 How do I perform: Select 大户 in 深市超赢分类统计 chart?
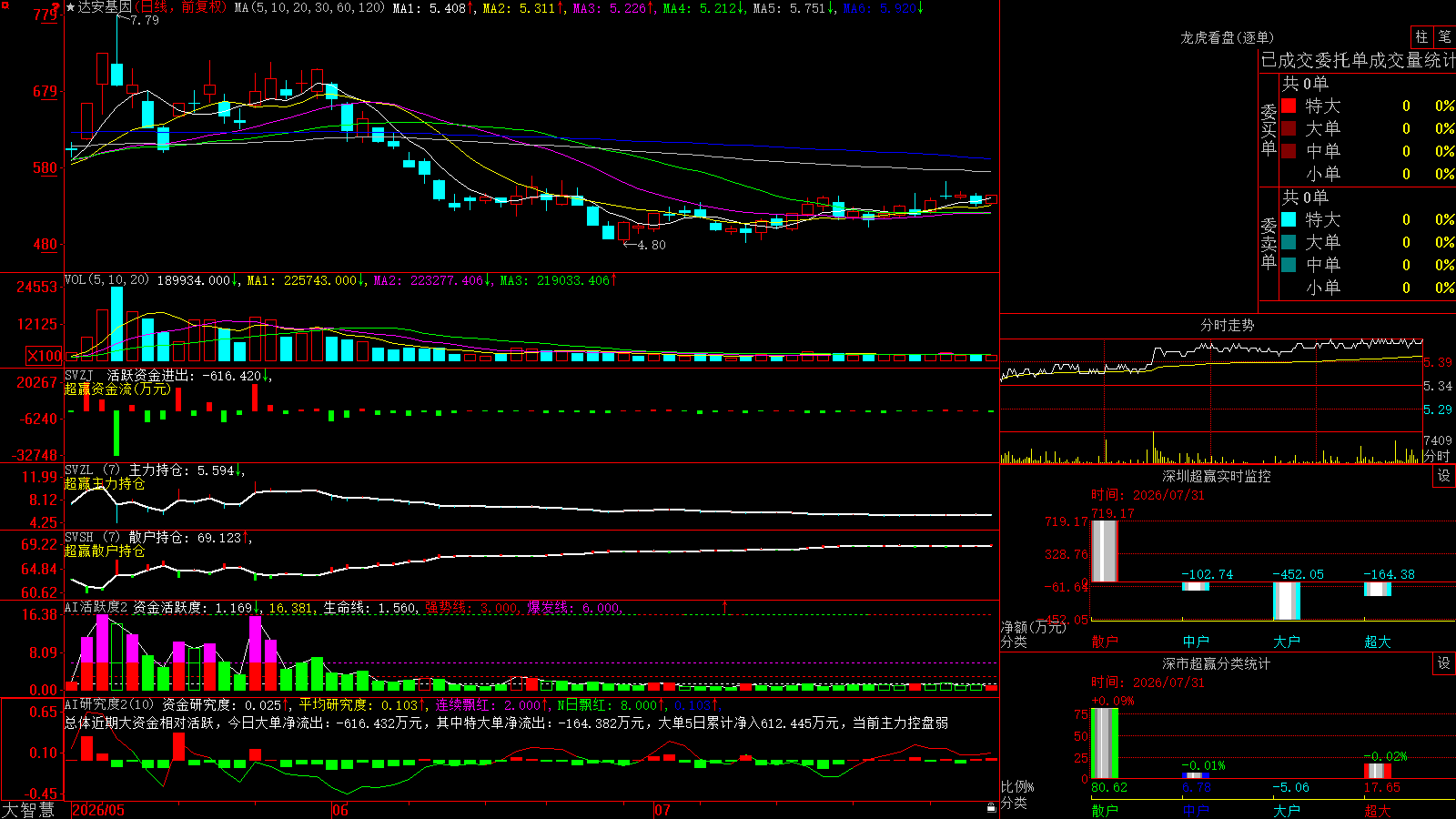(x=1287, y=811)
